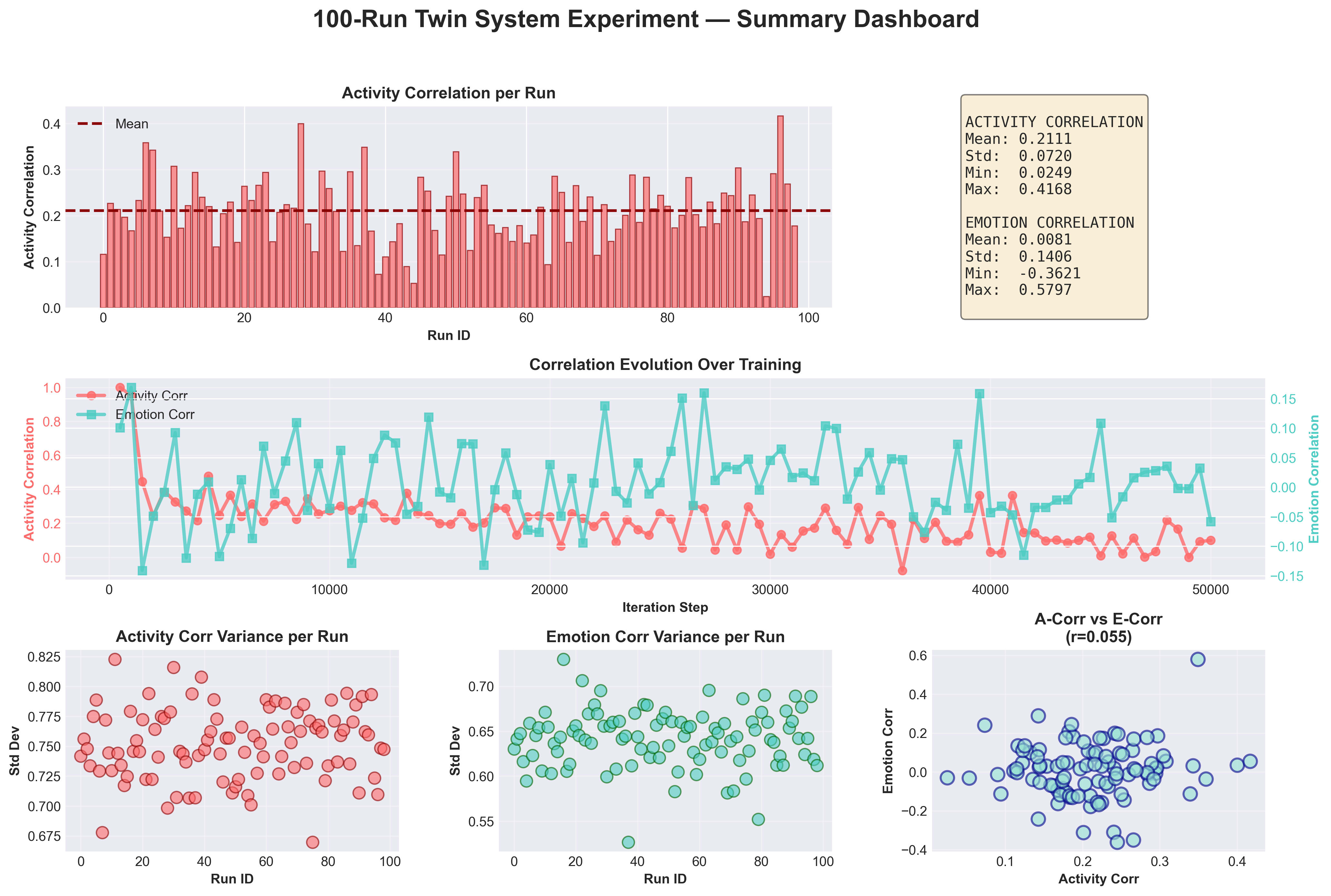Click the teal 'Emotion Correlation' right axis label
Screen dimensions: 1331x896
[1315, 479]
